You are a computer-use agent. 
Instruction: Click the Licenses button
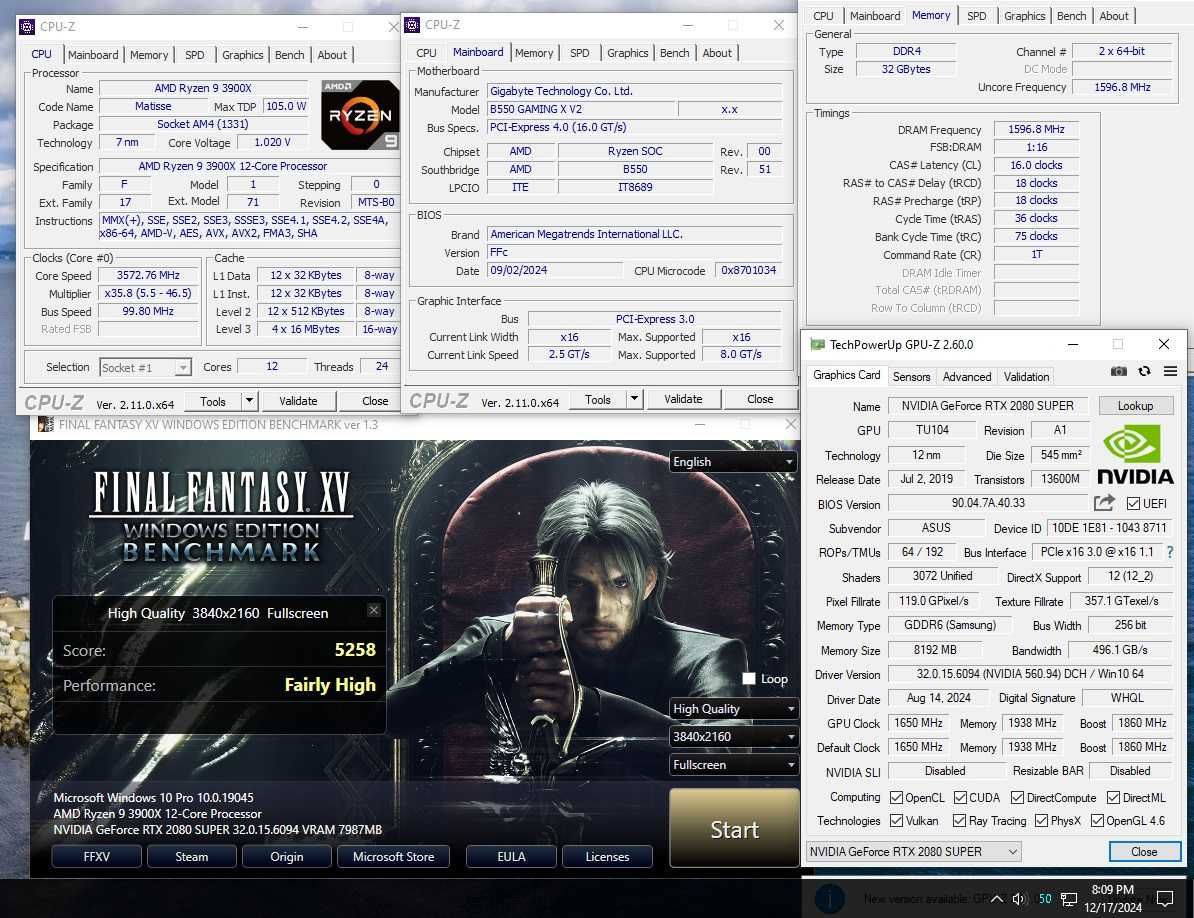coord(607,856)
